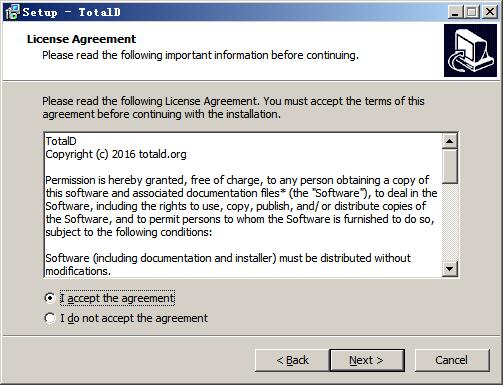The width and height of the screenshot is (503, 385).
Task: Close the Setup - TotalD window
Action: 490,12
